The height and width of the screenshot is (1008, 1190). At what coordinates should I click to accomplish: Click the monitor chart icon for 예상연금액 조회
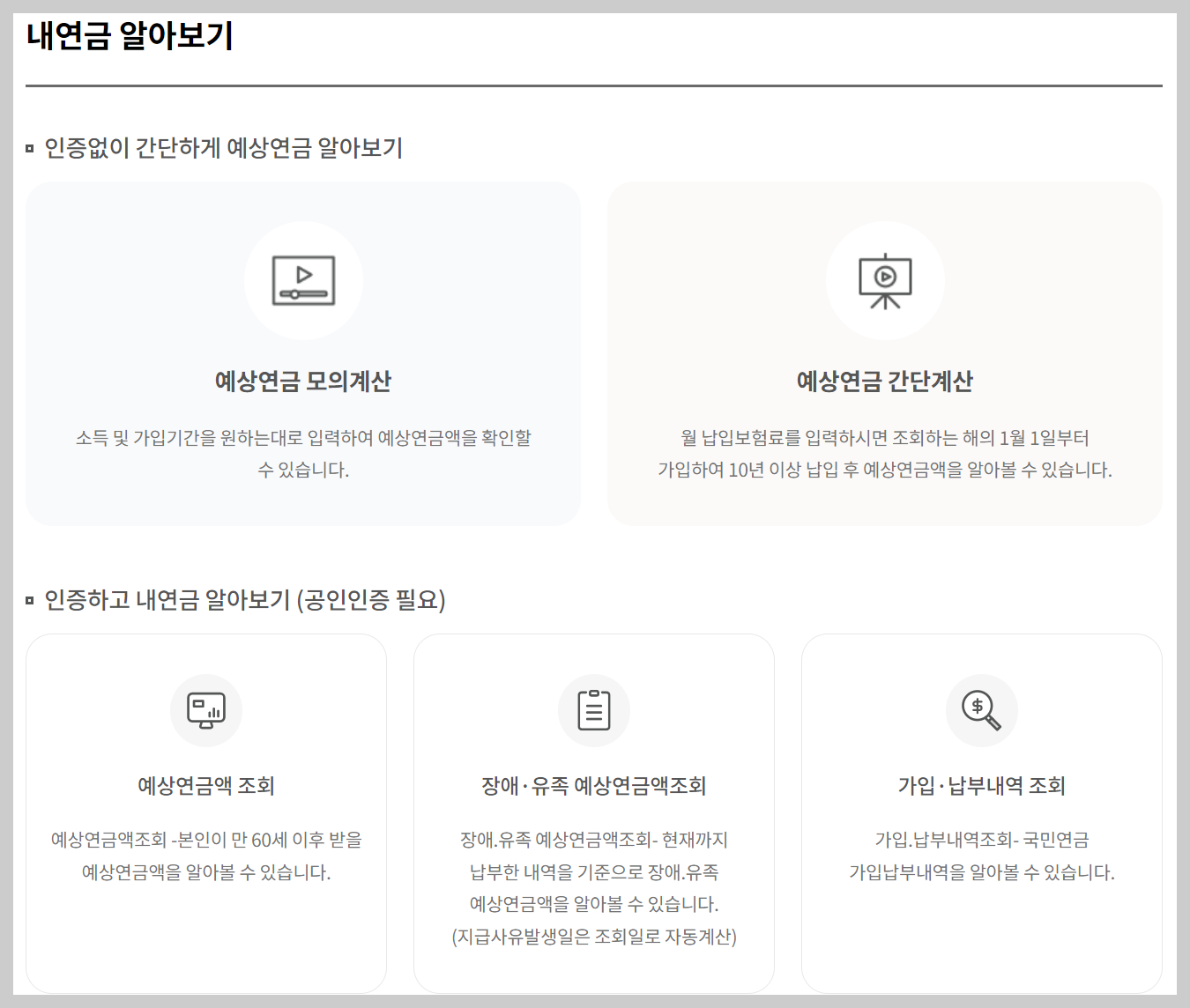[206, 710]
